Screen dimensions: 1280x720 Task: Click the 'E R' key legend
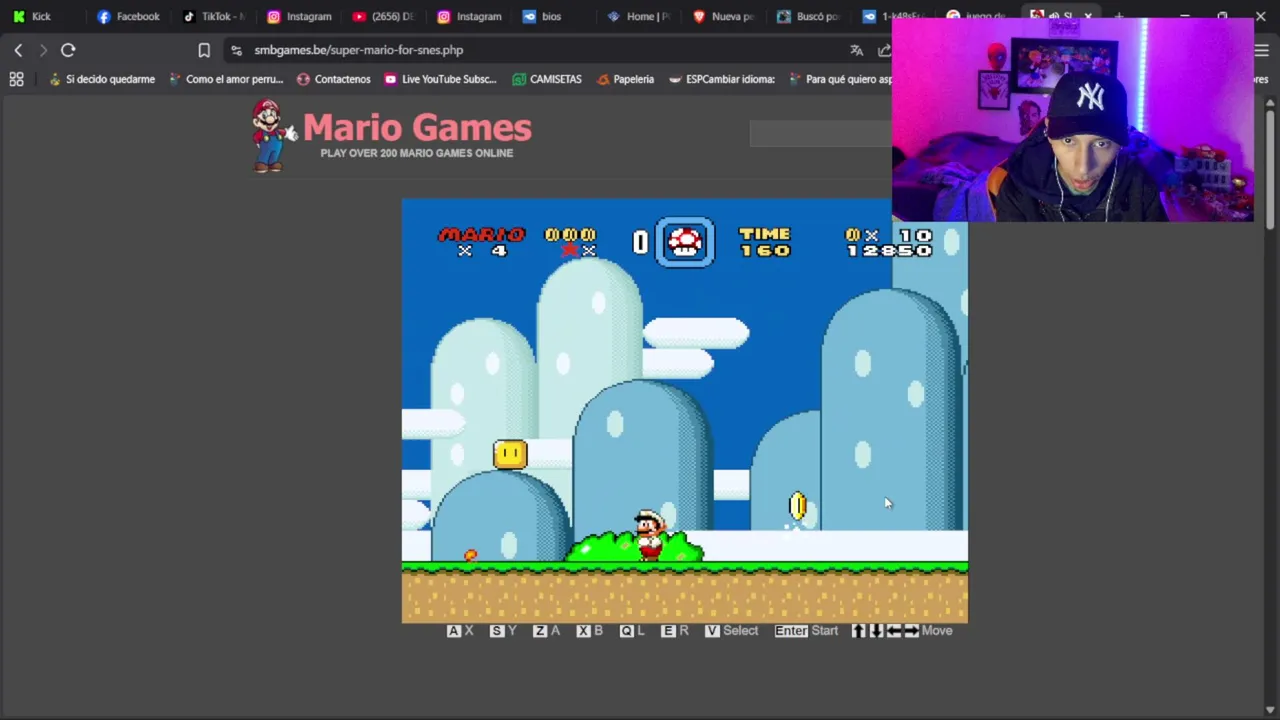tap(675, 631)
